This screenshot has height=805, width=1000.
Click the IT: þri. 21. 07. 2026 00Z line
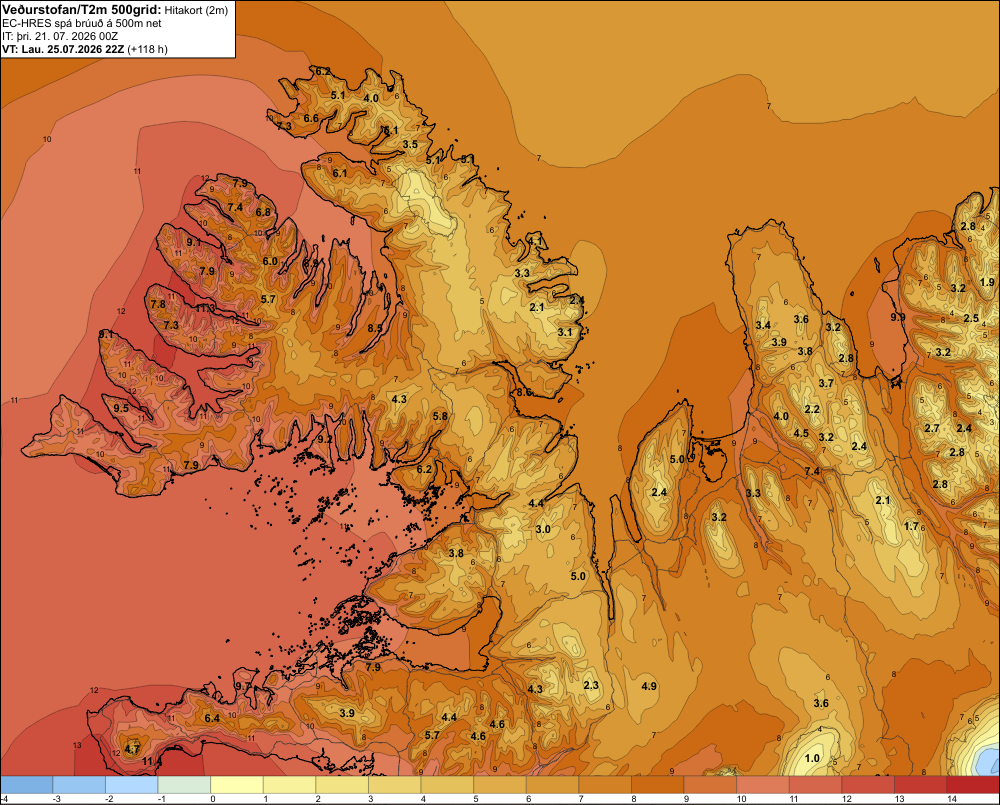click(x=60, y=36)
